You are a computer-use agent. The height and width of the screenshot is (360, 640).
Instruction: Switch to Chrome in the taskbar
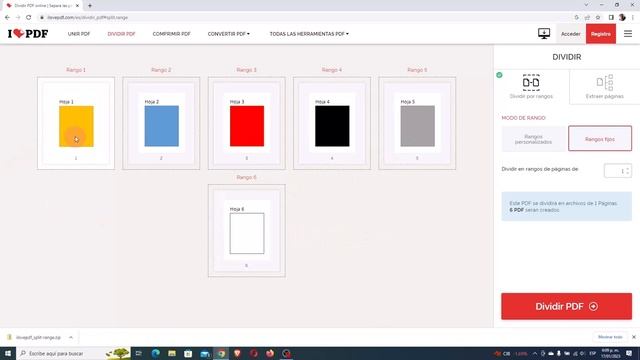coord(221,353)
